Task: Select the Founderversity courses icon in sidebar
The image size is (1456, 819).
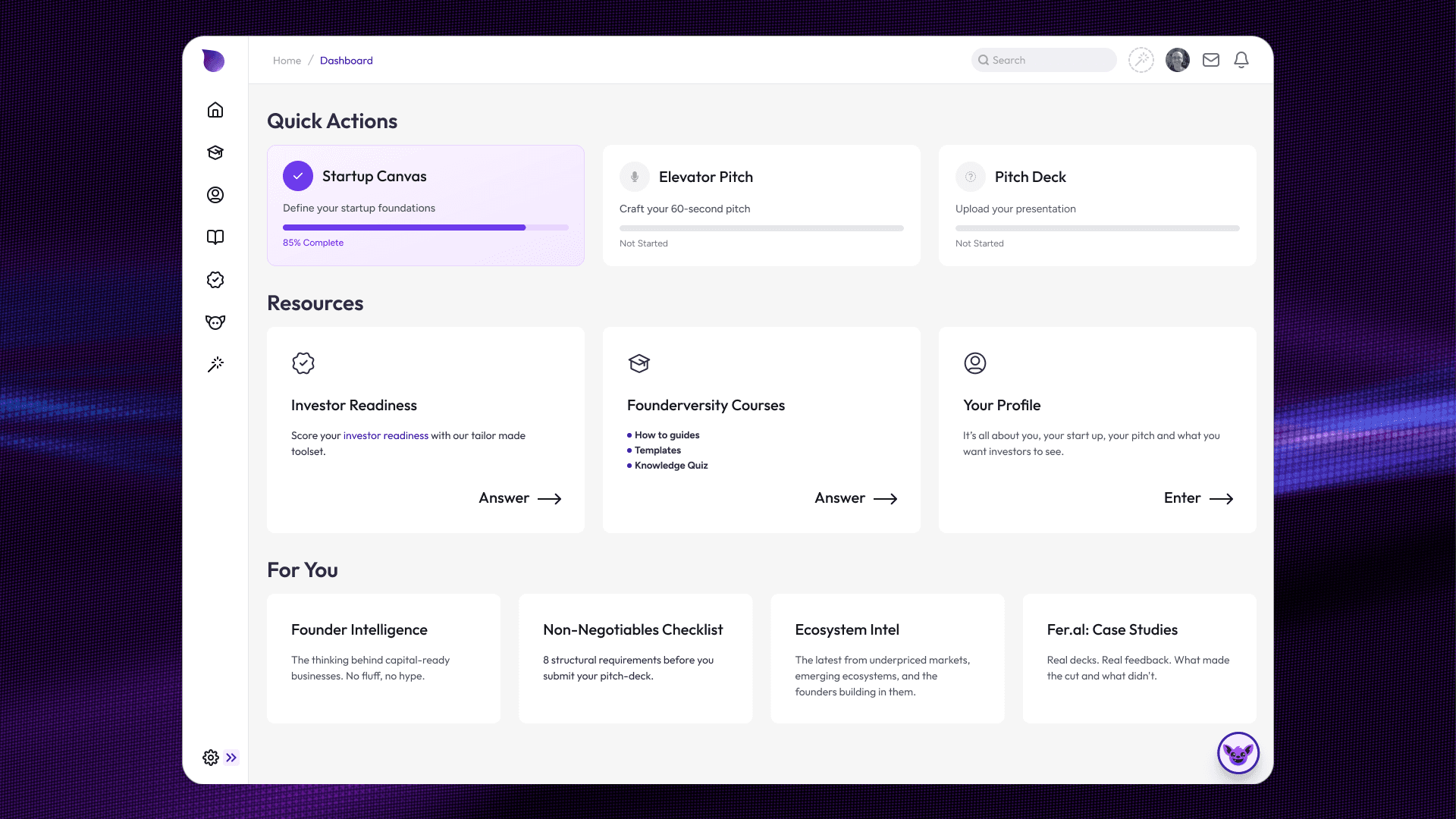Action: pos(215,152)
